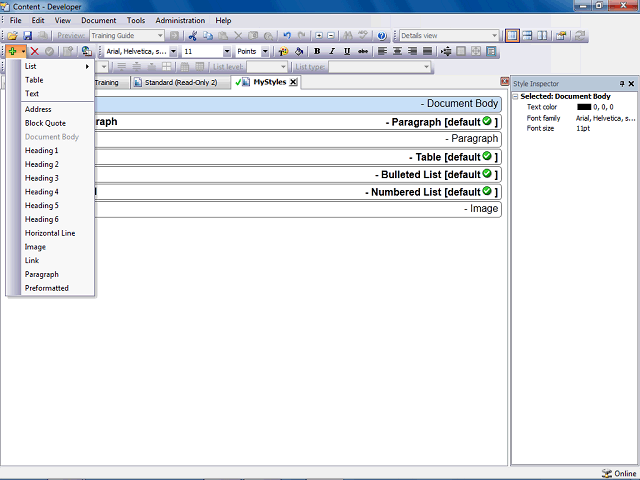
Task: Open the Administration menu
Action: [180, 20]
